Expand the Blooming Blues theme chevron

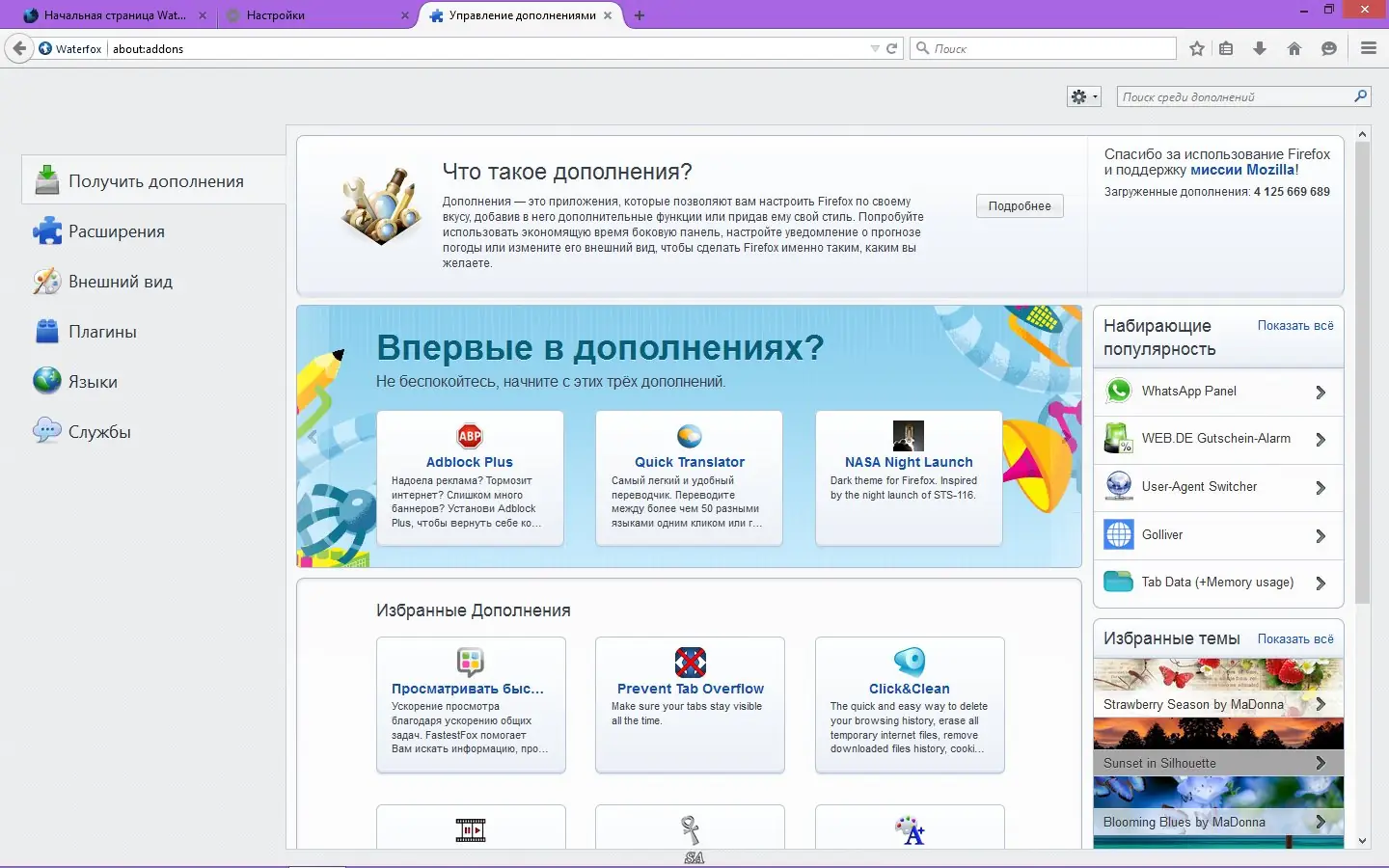point(1321,823)
